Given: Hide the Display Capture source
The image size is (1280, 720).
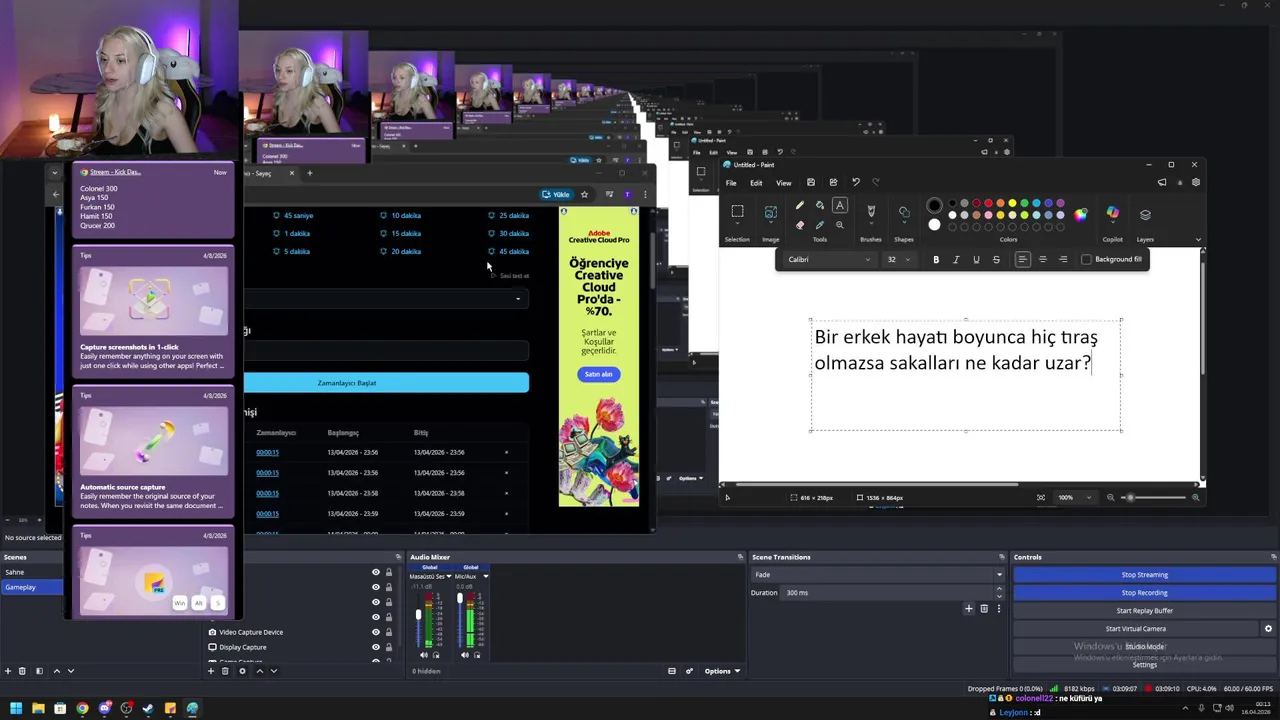Looking at the screenshot, I should (376, 647).
